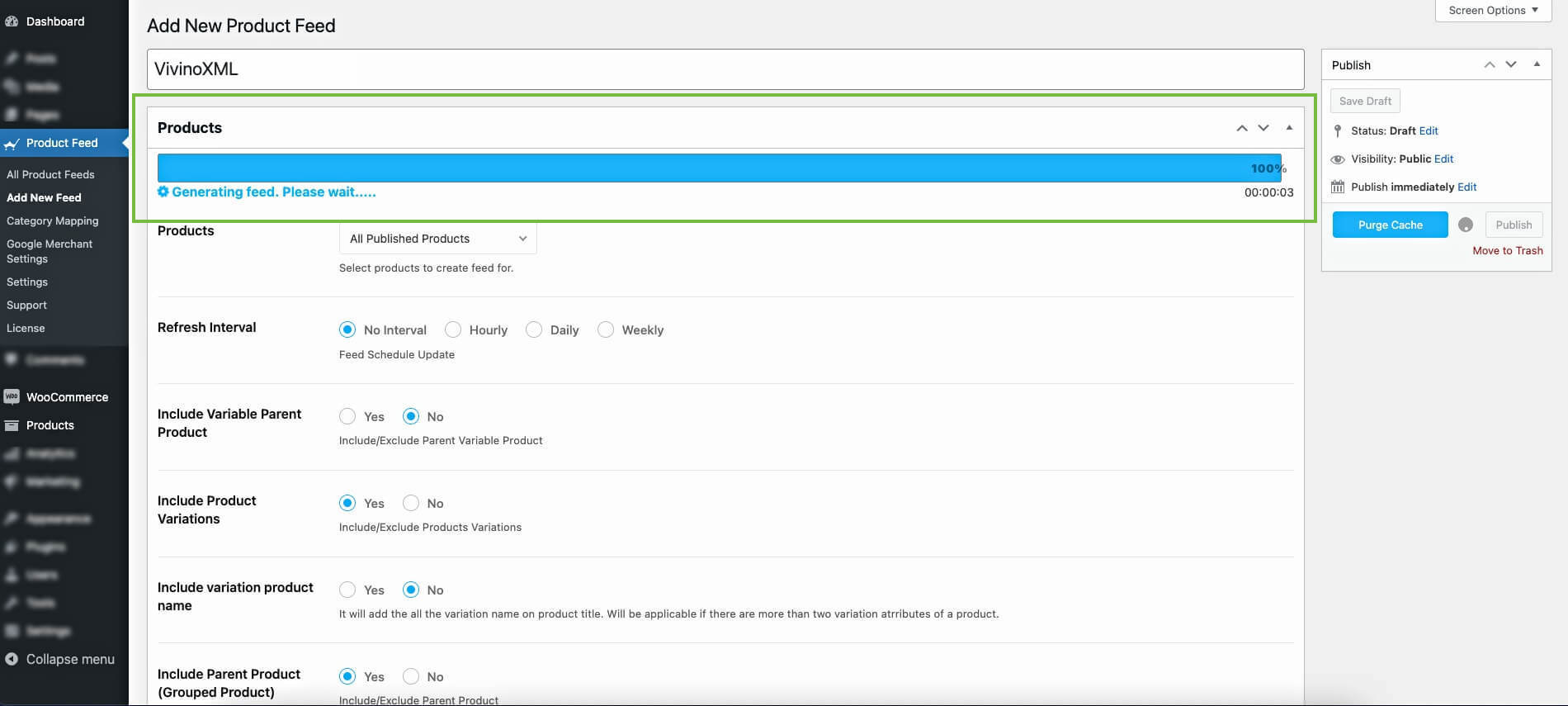Click the Save Draft button
The image size is (1568, 706).
tap(1365, 101)
